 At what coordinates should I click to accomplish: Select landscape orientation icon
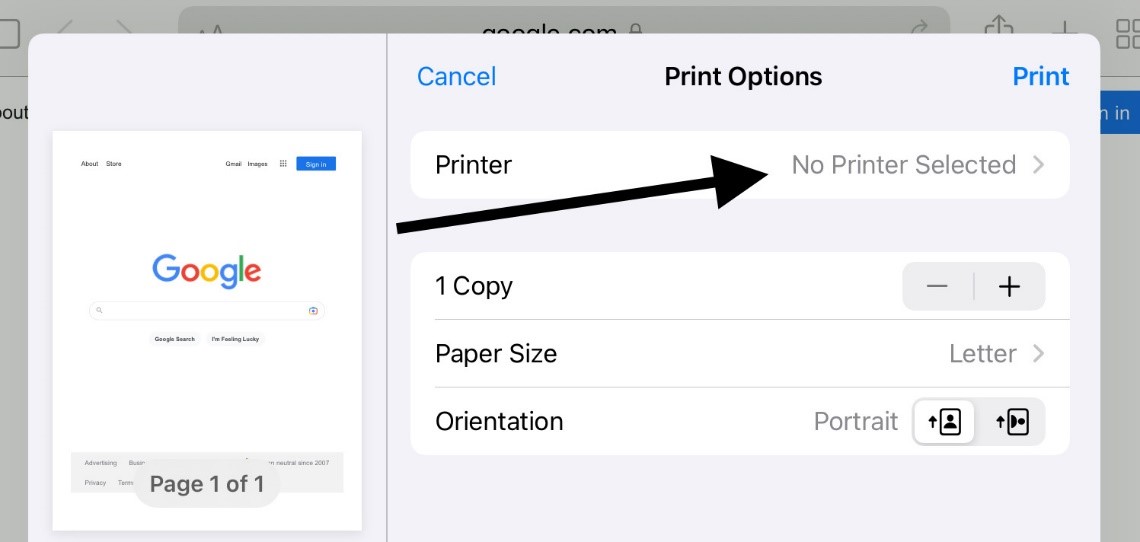pos(1011,421)
